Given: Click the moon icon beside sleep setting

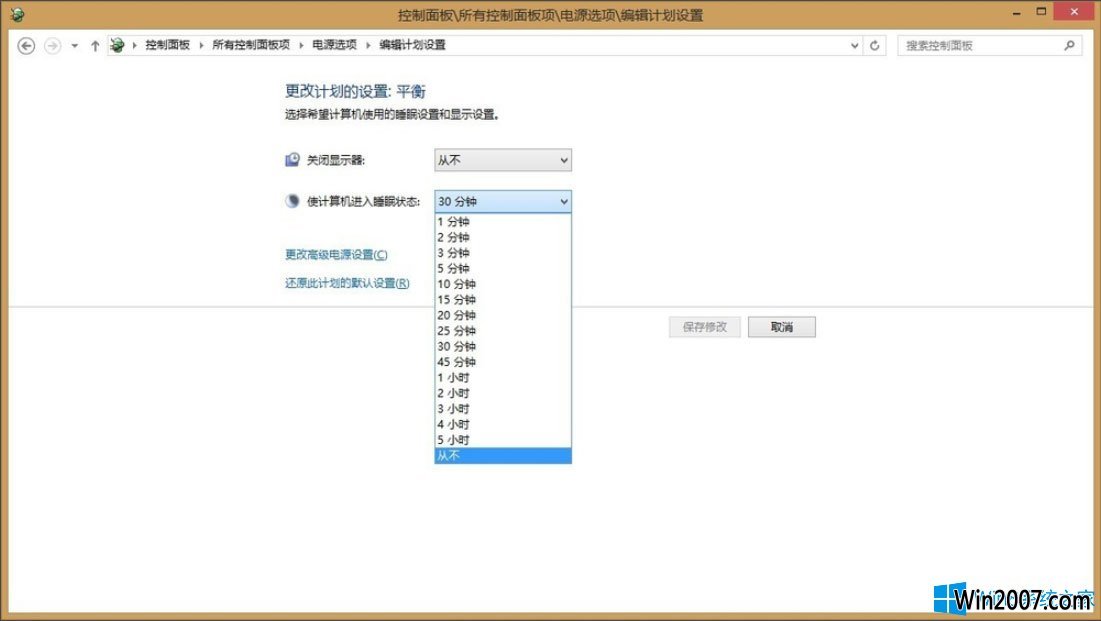Looking at the screenshot, I should click(x=292, y=201).
